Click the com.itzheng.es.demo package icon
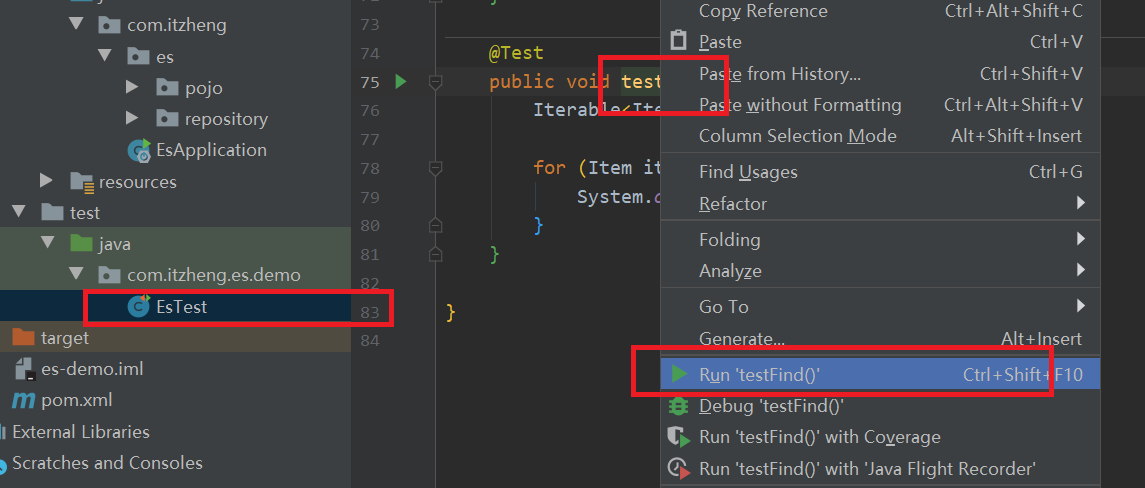Viewport: 1145px width, 488px height. point(110,275)
